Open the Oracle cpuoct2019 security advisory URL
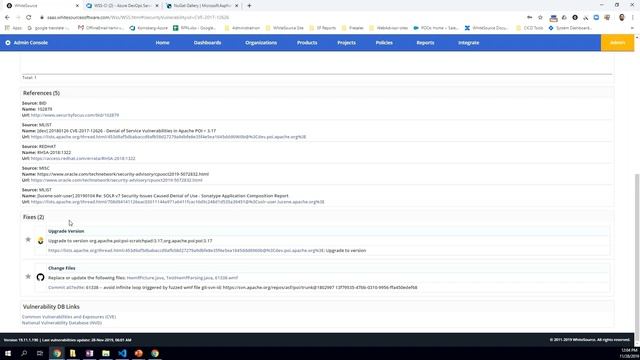Screen dimensions: 640x360 (x=117, y=180)
